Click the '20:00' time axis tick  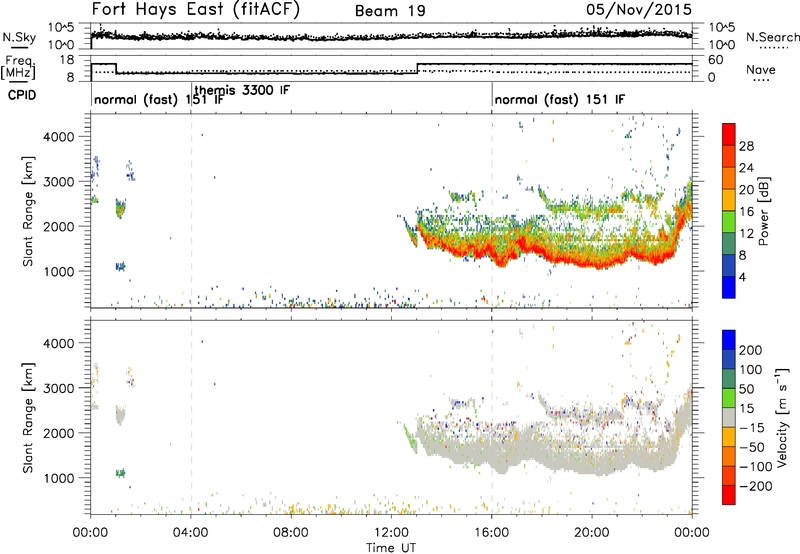(592, 533)
